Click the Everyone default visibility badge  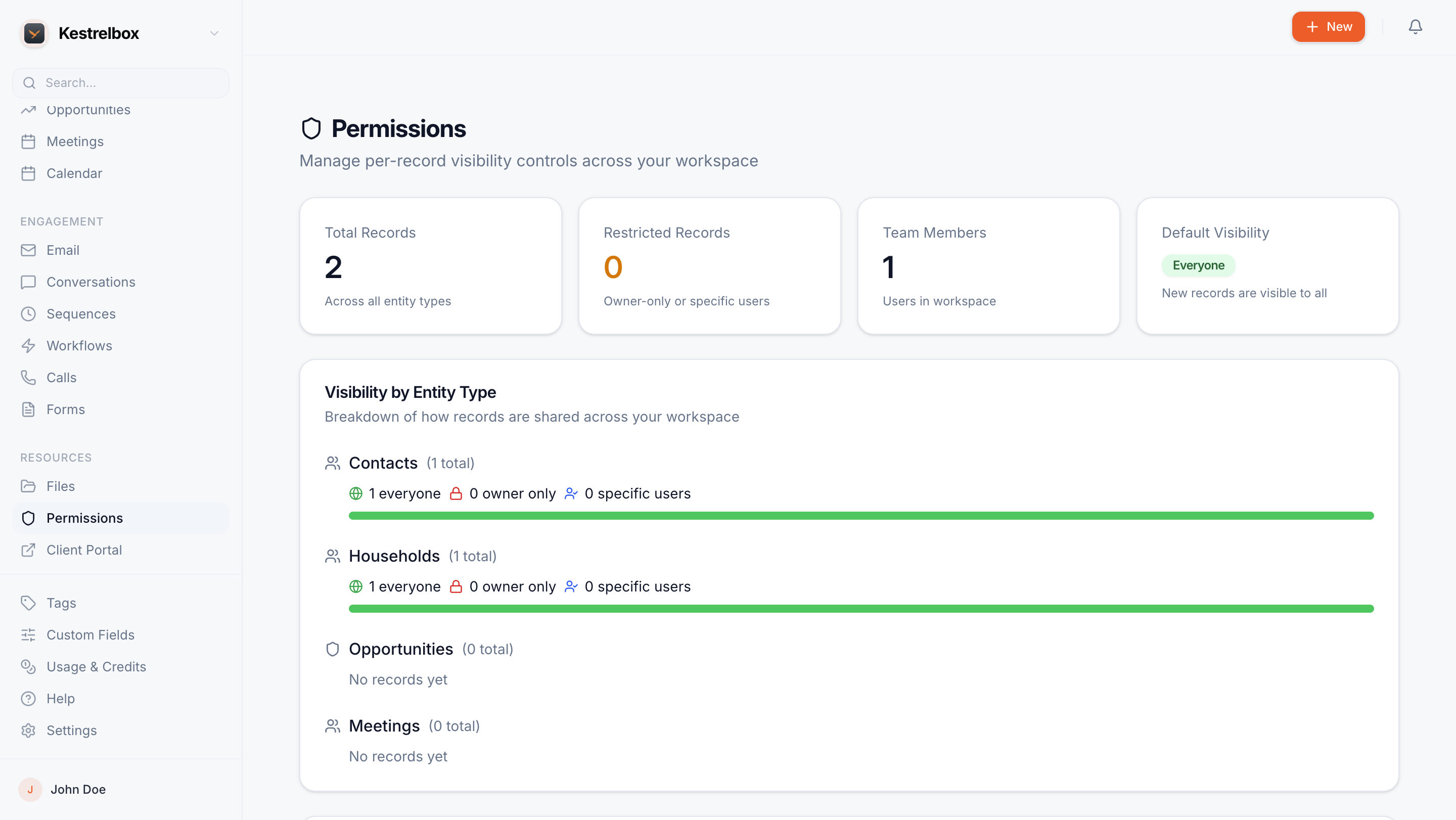click(1198, 265)
